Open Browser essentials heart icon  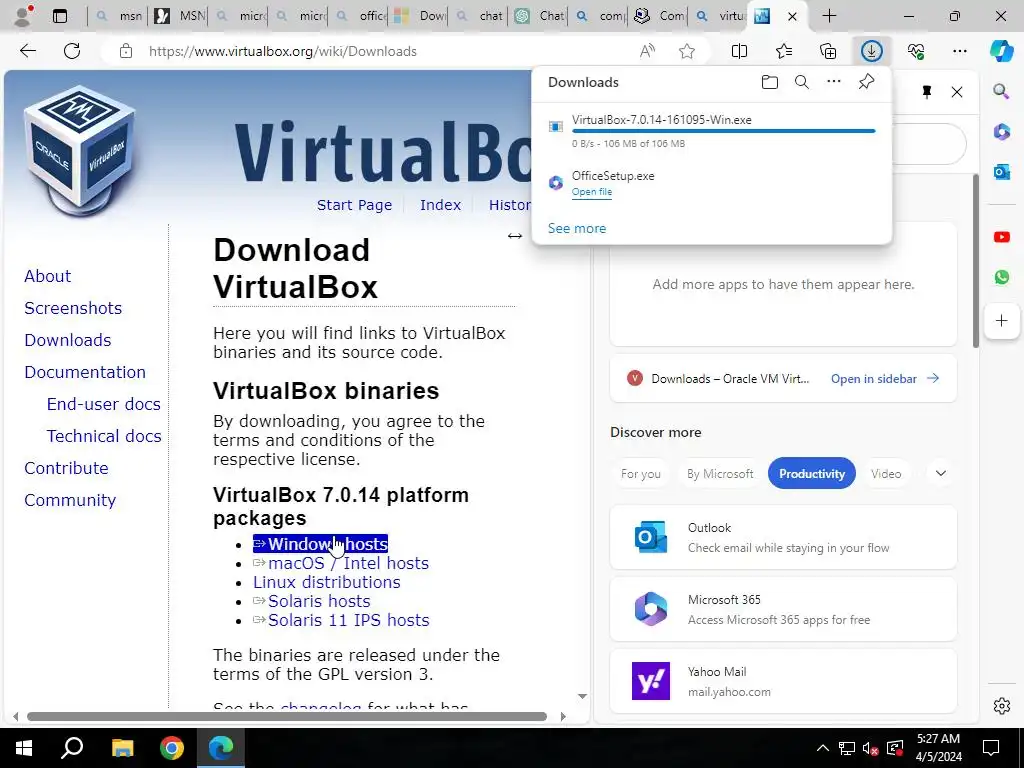pyautogui.click(x=916, y=51)
